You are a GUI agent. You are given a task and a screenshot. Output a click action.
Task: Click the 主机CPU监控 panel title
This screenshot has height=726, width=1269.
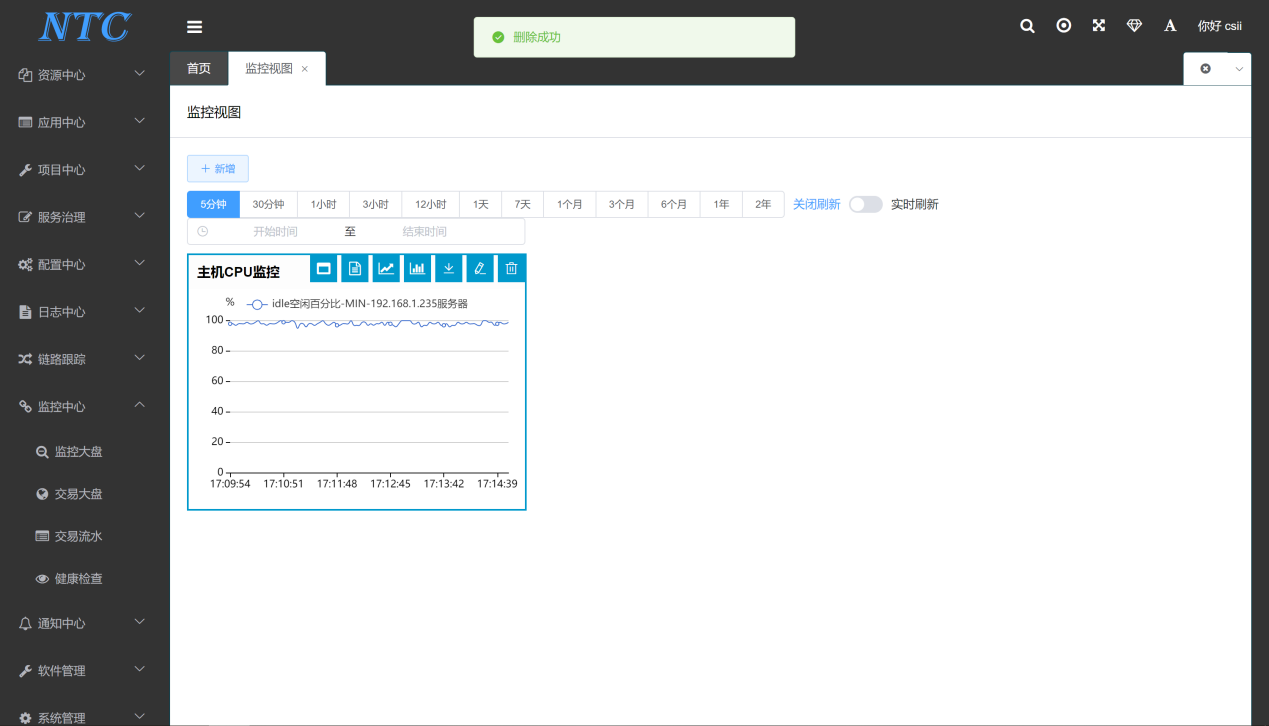[x=238, y=272]
